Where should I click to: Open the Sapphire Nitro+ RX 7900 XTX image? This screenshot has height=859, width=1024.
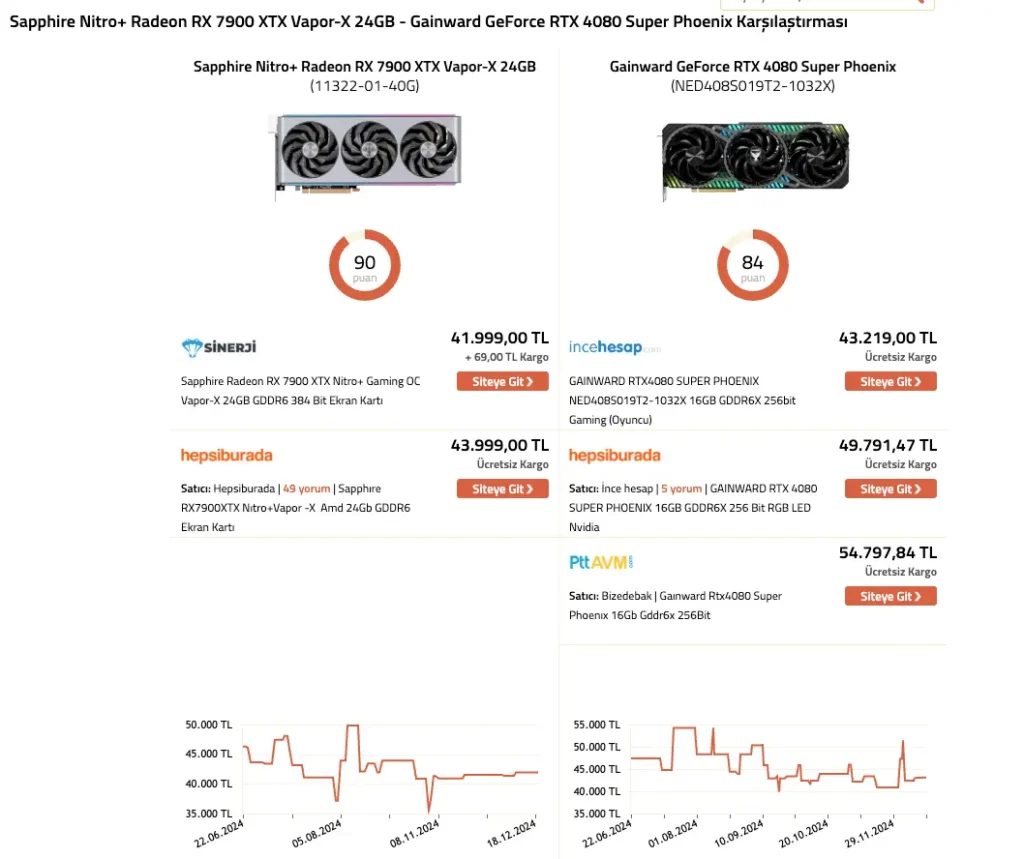[365, 157]
